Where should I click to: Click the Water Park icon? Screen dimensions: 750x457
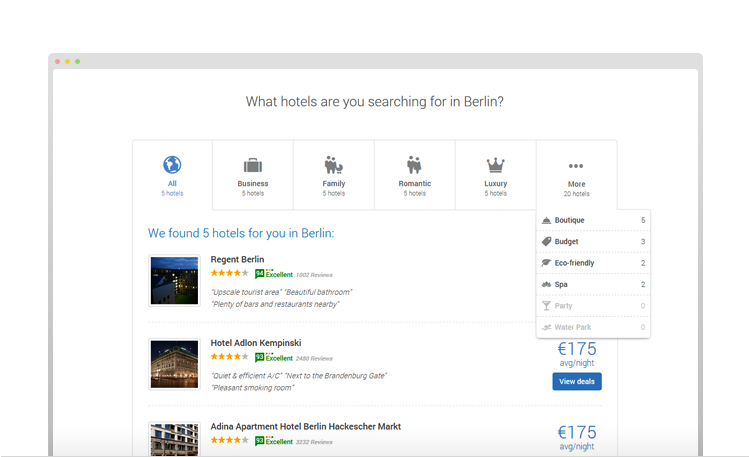click(546, 327)
